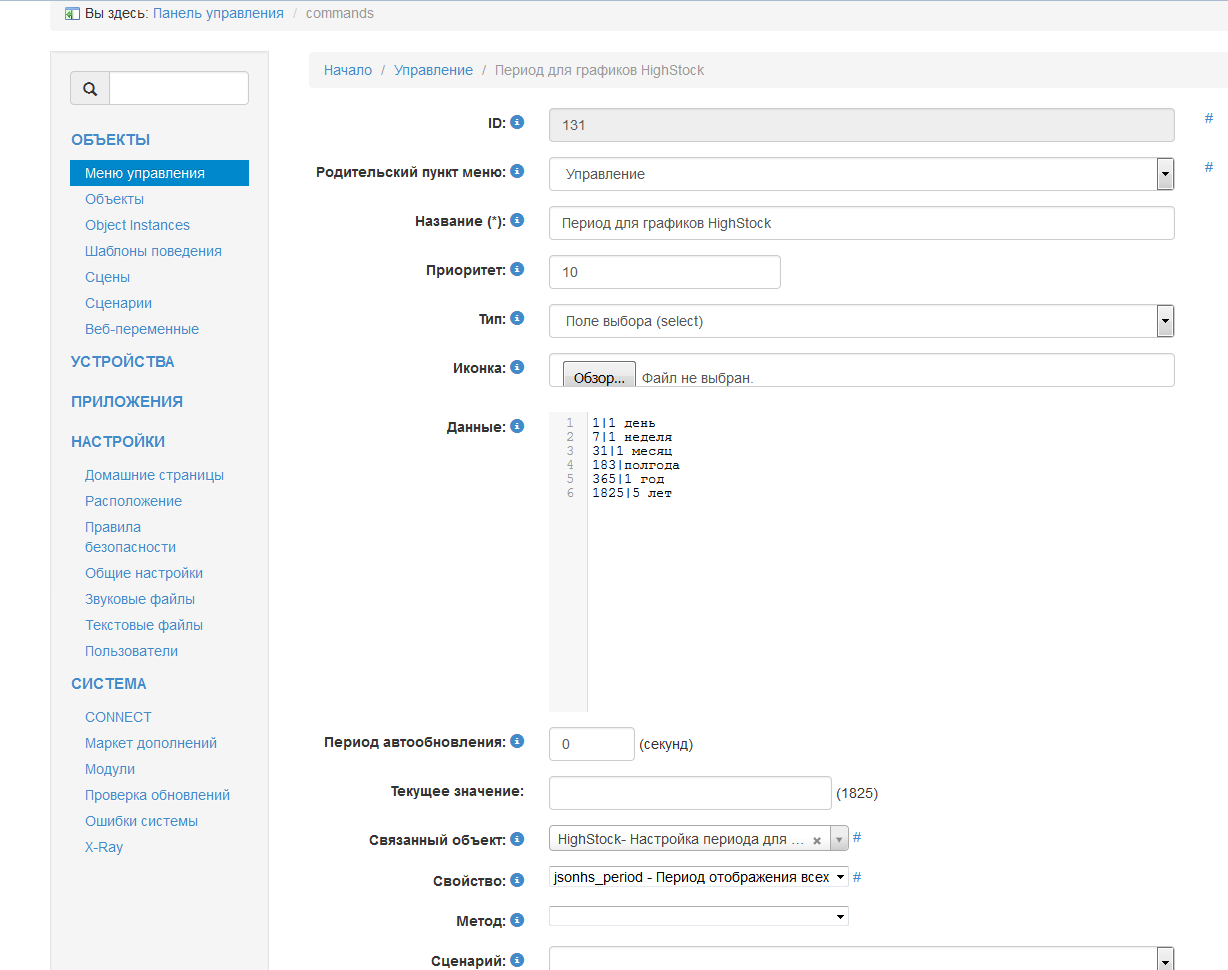Go to Маркет дополнений section

point(151,743)
